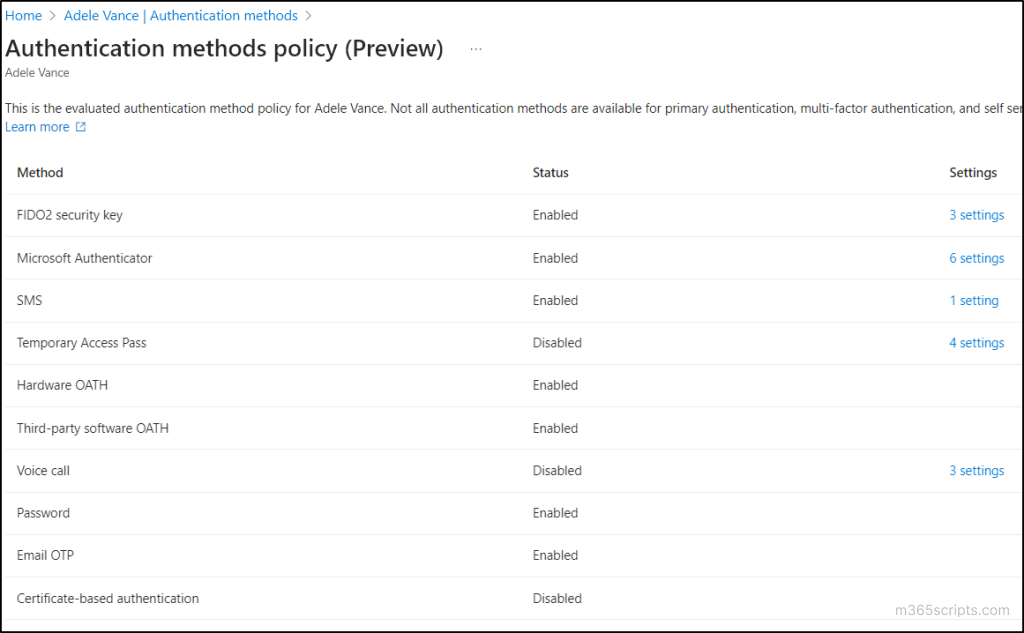1024x633 pixels.
Task: Click the external link icon next to Learn more
Action: pos(83,126)
